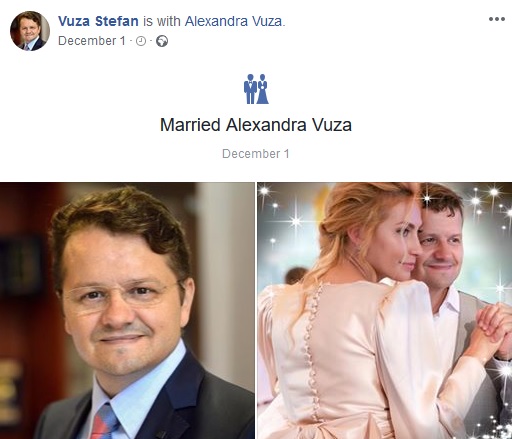Click the gray December 1 under headline
The width and height of the screenshot is (512, 439).
click(256, 154)
